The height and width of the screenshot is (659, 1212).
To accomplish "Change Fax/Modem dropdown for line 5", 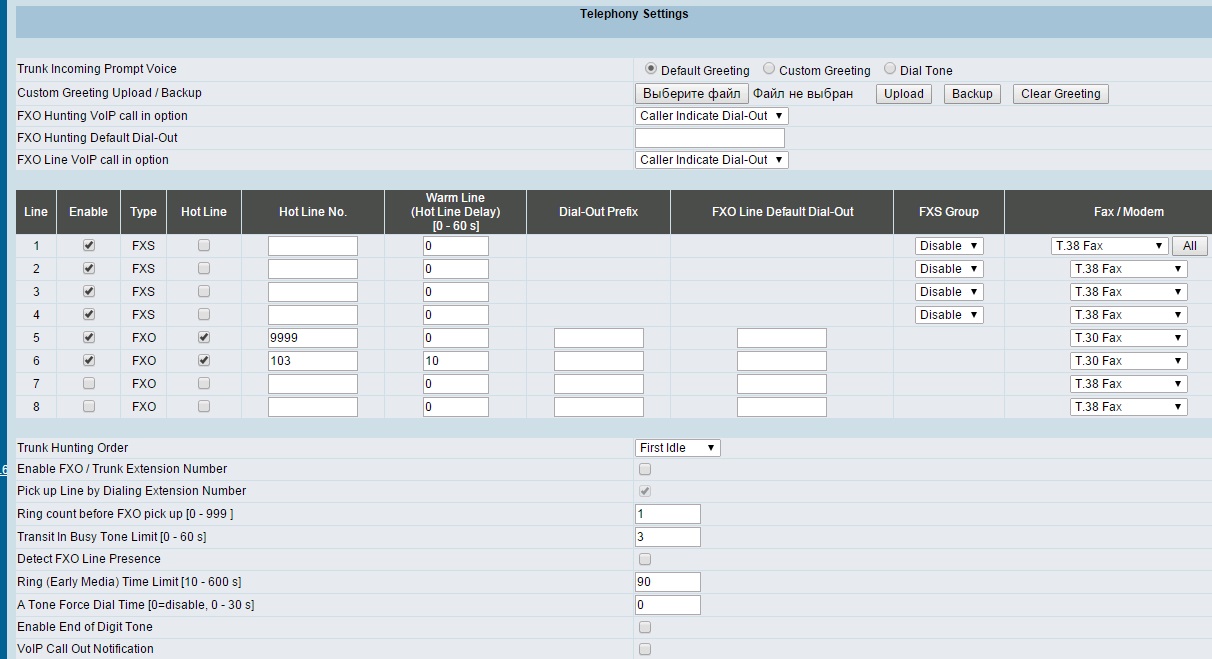I will point(1128,338).
